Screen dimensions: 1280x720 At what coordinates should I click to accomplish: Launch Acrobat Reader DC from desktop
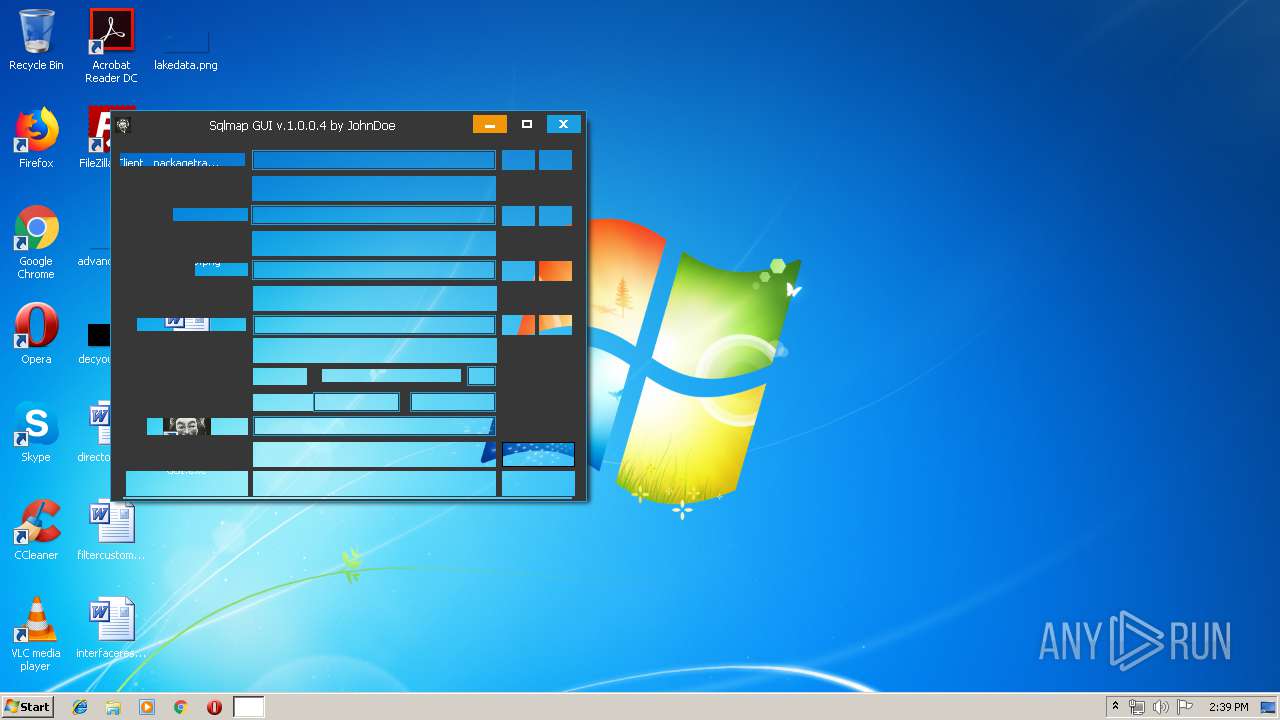point(111,46)
